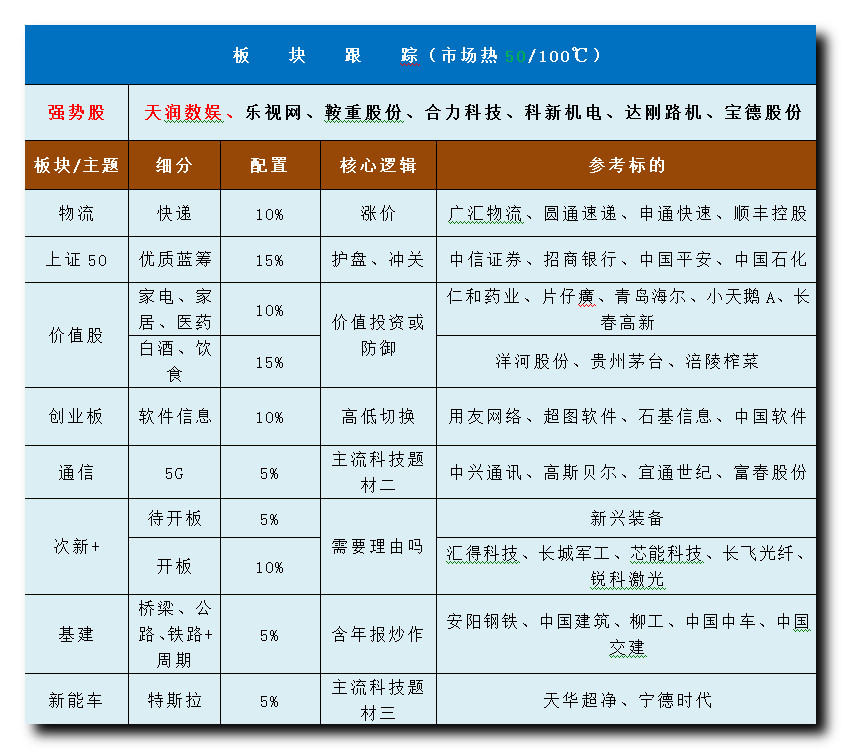This screenshot has width=841, height=749.
Task: Click the 配置 column header
Action: click(x=269, y=165)
